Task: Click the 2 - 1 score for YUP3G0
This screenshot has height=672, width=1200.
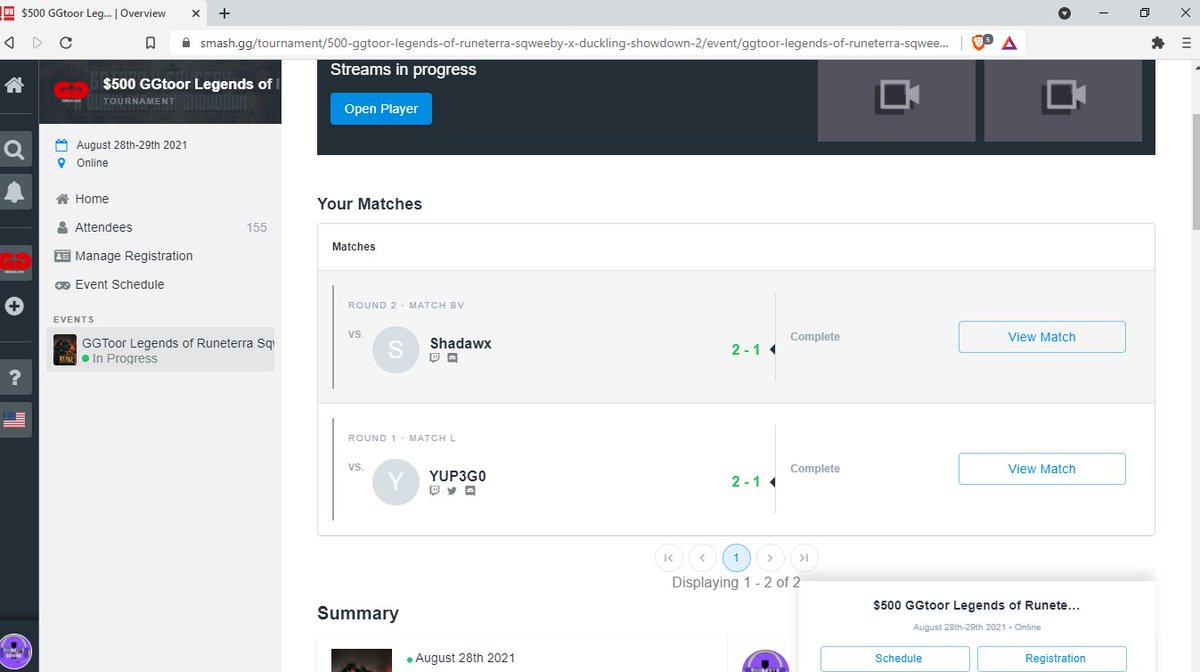Action: (746, 481)
